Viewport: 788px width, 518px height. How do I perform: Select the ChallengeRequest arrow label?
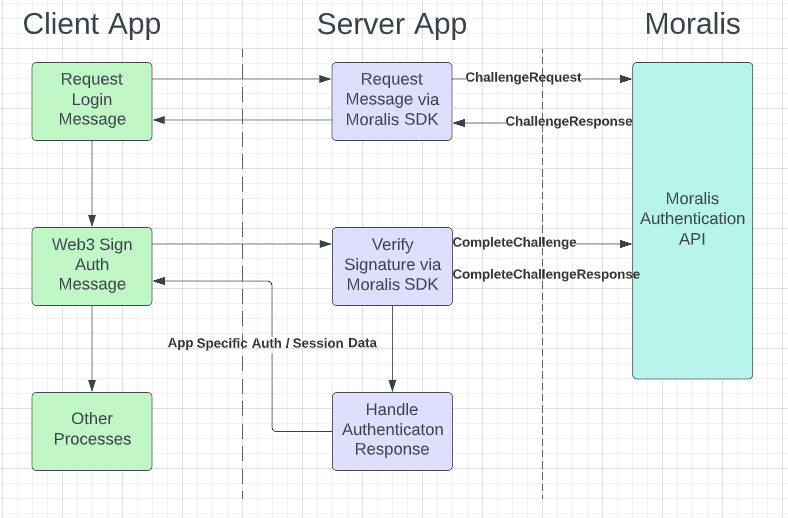(x=523, y=77)
